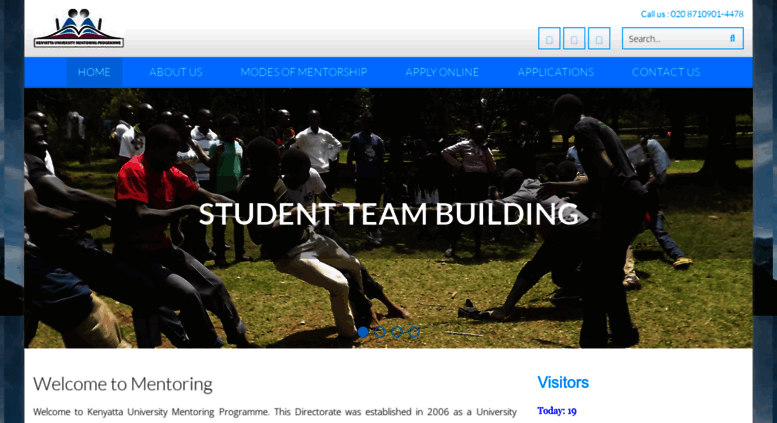The height and width of the screenshot is (423, 777).
Task: Click the Visitors heading in sidebar
Action: [563, 382]
